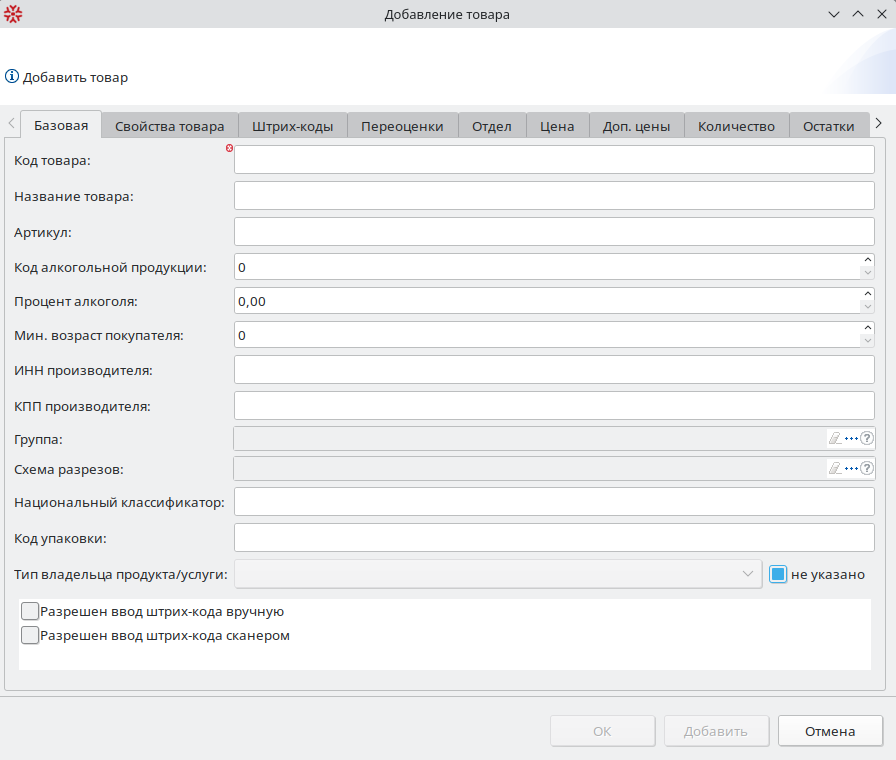Increase Процент алкоголя spinner value

pos(867,295)
